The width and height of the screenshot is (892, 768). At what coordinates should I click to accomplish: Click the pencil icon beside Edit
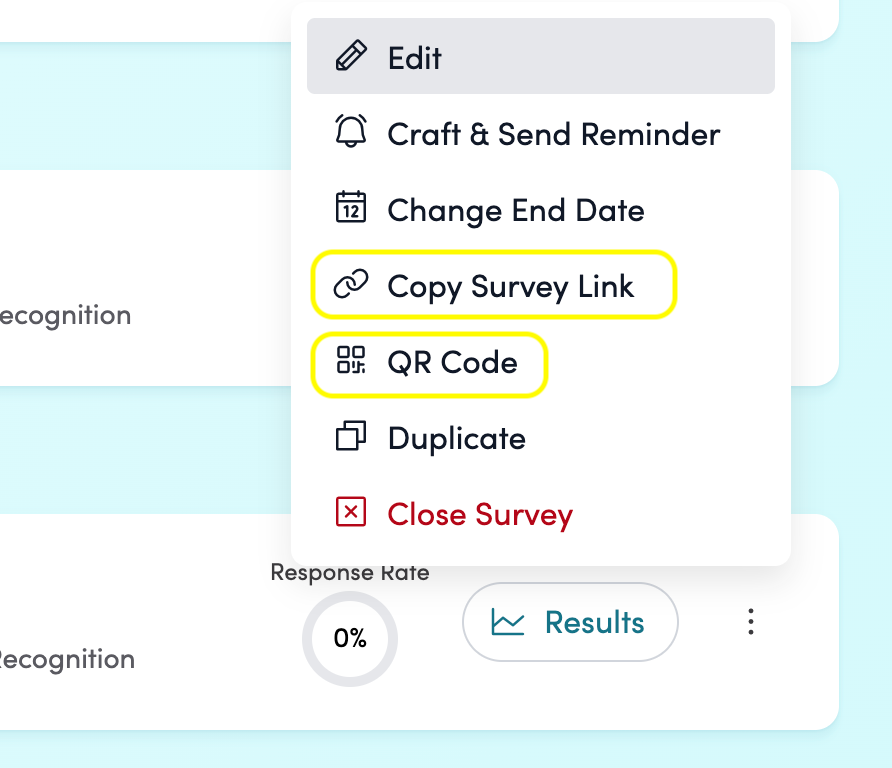(351, 57)
